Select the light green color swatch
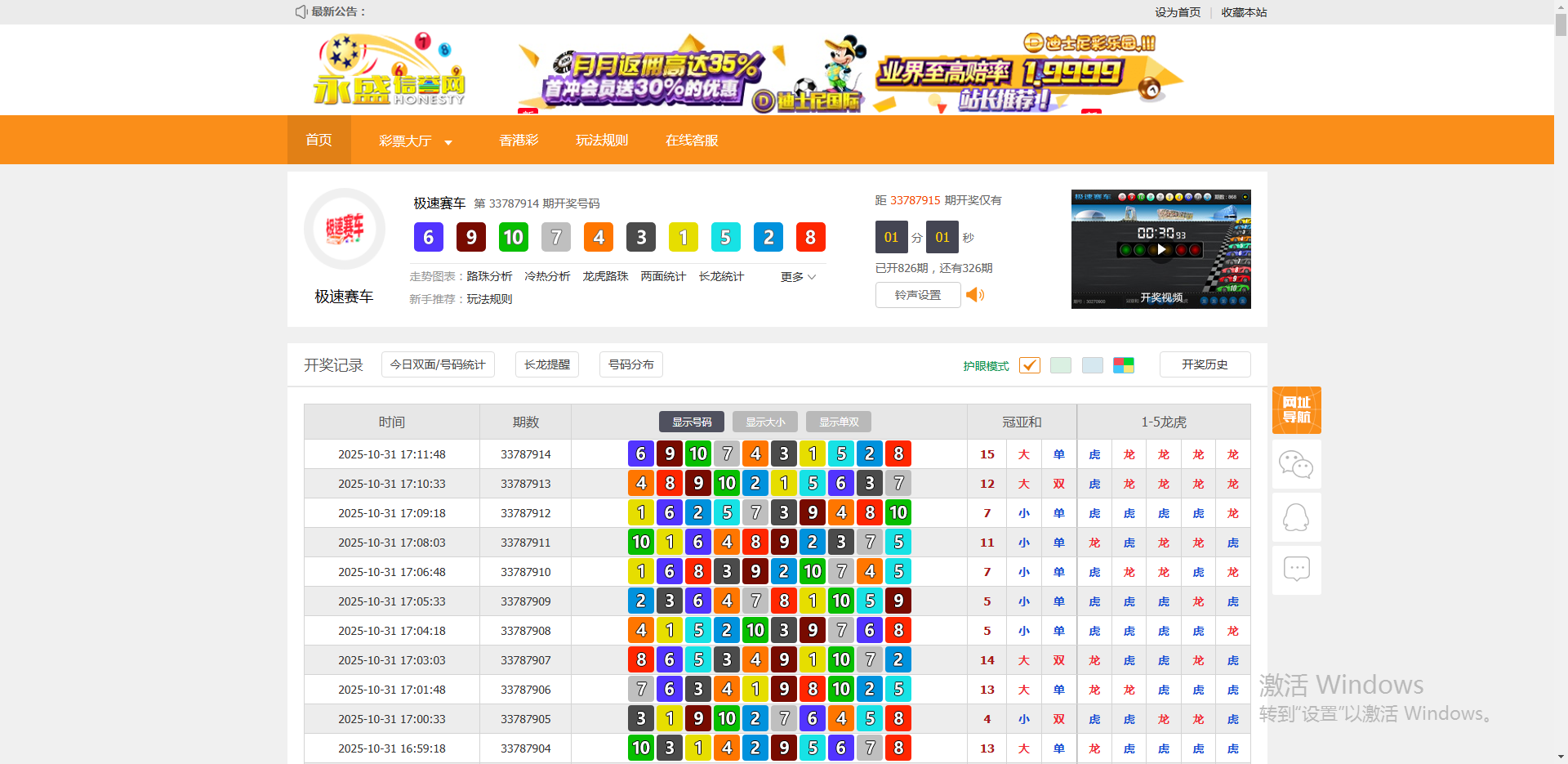Image resolution: width=1568 pixels, height=764 pixels. pos(1061,365)
